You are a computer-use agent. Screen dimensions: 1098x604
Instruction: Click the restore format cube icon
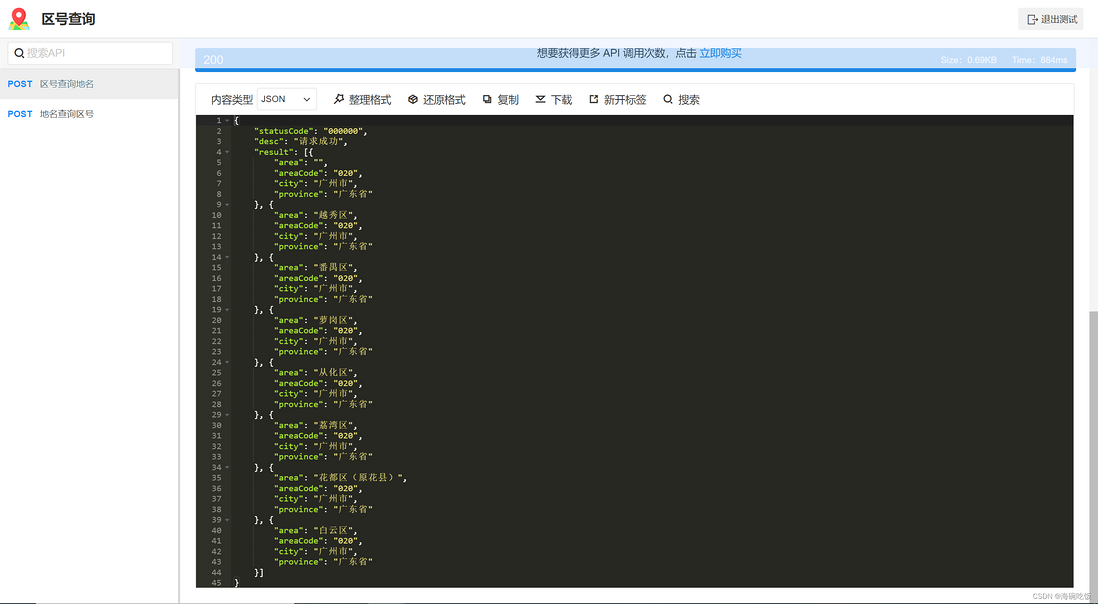pyautogui.click(x=413, y=99)
